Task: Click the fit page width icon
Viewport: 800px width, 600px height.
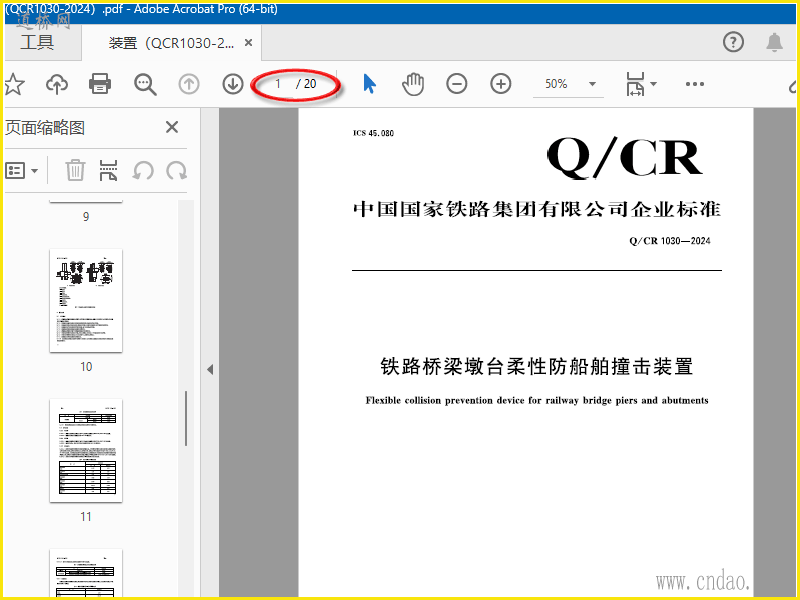Action: (x=635, y=84)
